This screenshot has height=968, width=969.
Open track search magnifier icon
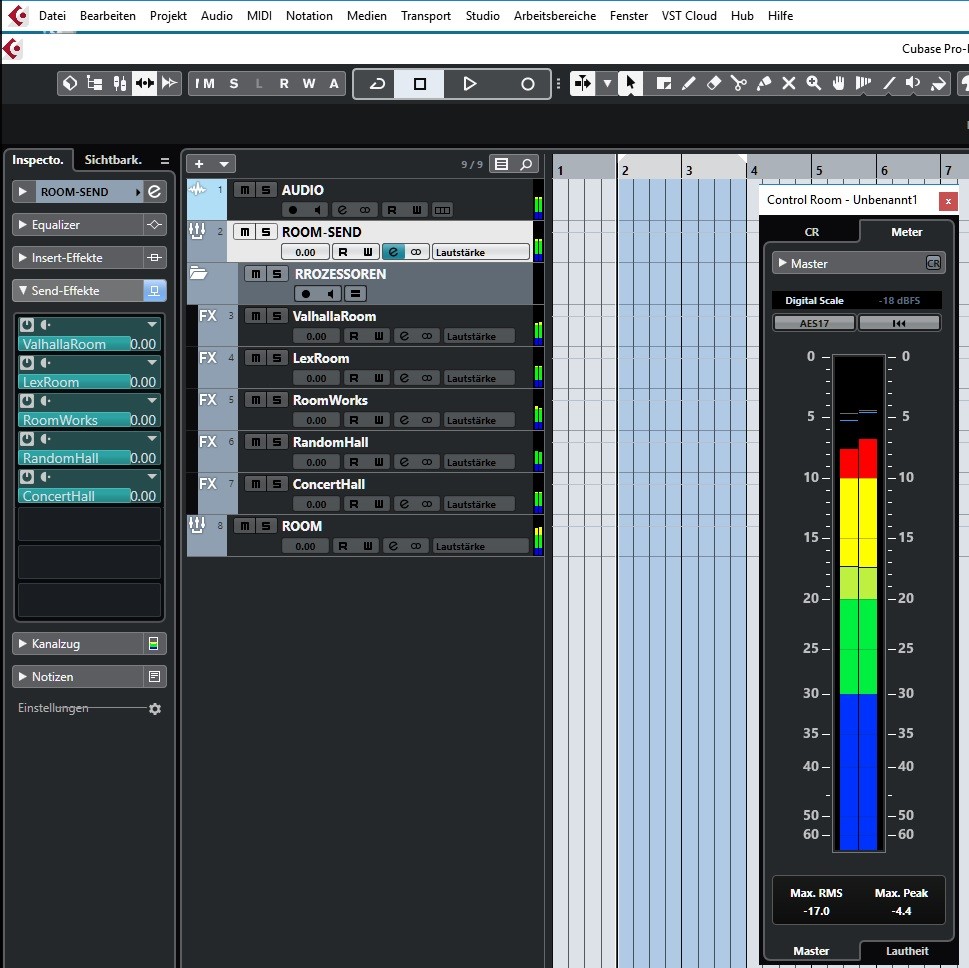pyautogui.click(x=526, y=164)
